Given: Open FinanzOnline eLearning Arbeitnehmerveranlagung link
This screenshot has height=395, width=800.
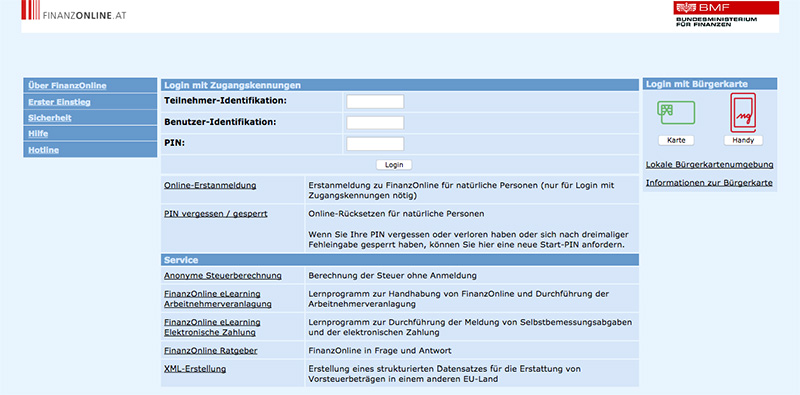Looking at the screenshot, I should (218, 299).
